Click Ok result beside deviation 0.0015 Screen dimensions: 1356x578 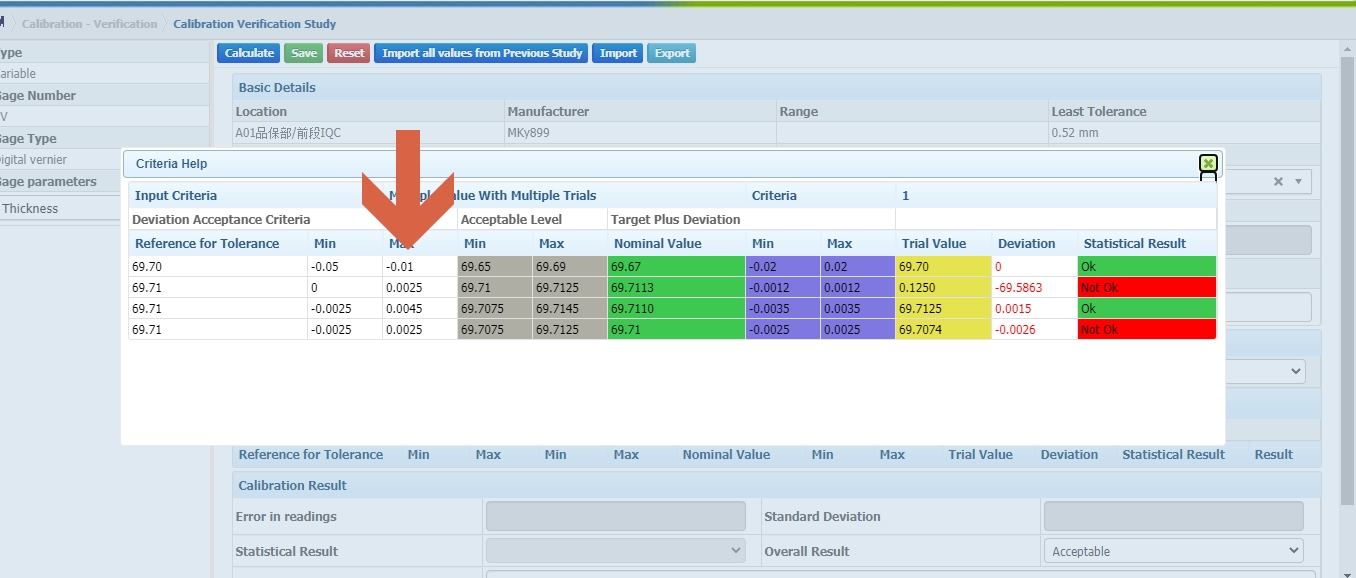(1147, 309)
